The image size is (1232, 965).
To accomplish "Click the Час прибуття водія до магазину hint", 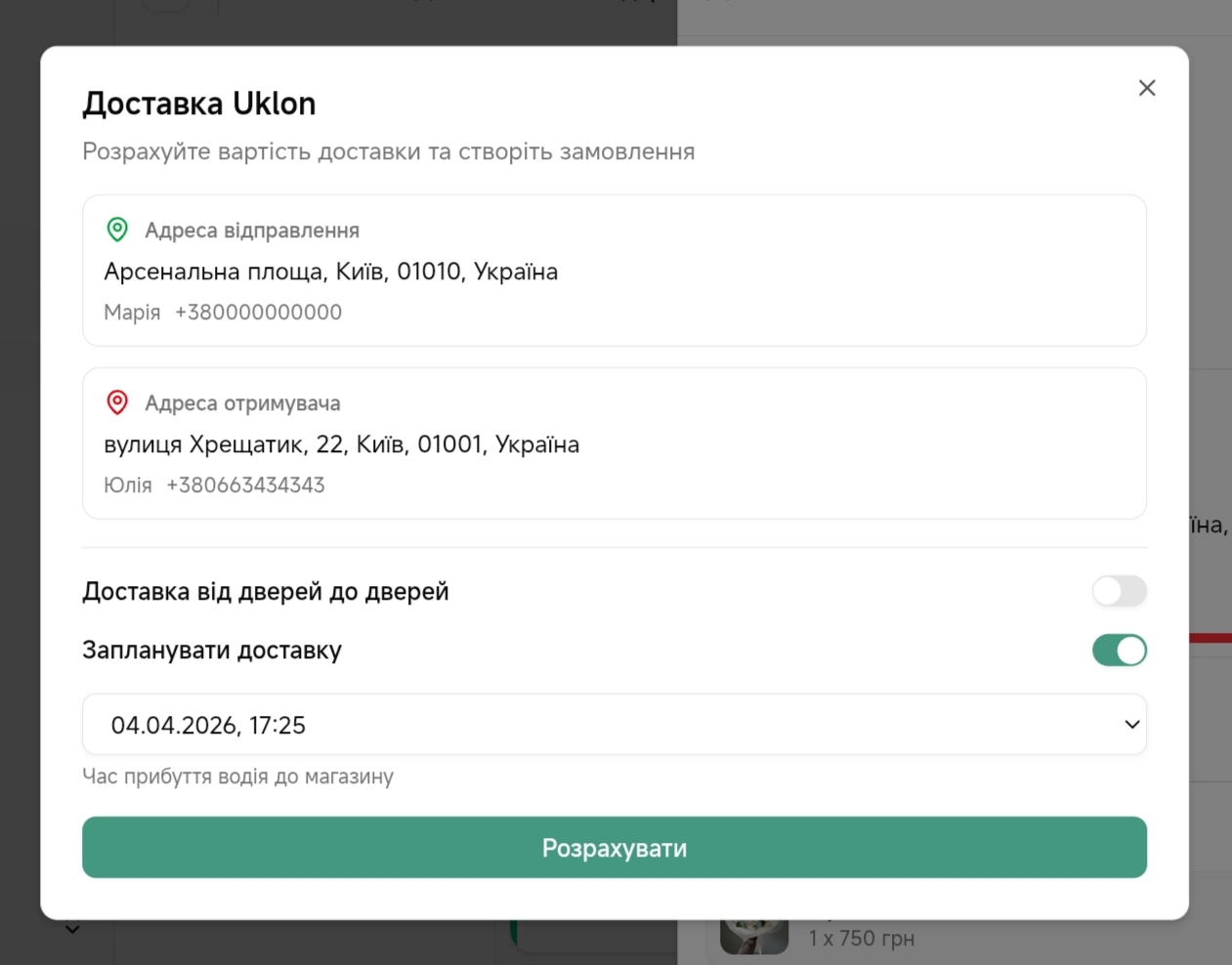I will (x=237, y=776).
